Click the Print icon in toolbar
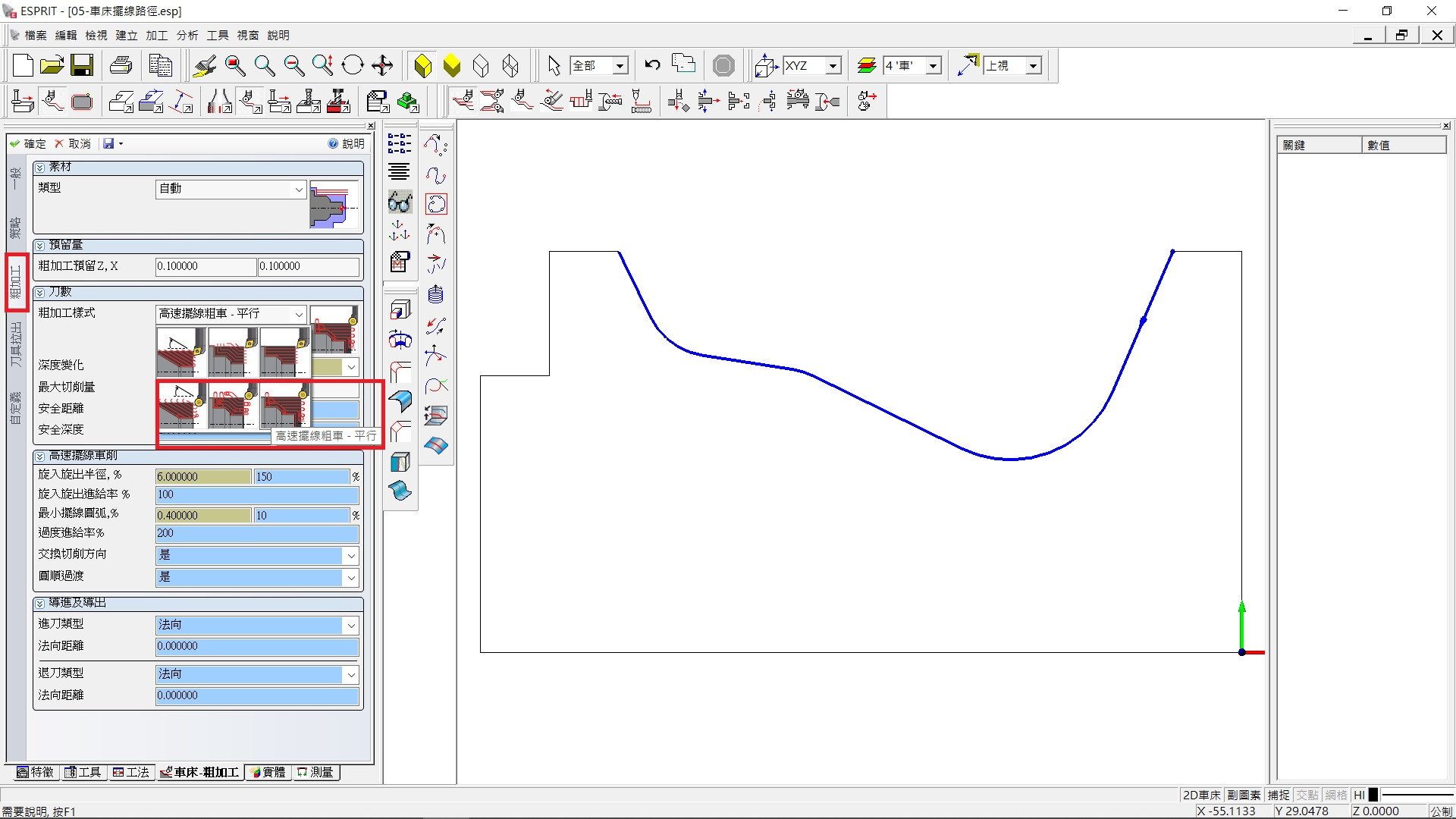Screen dimensions: 1456x819 tap(121, 66)
